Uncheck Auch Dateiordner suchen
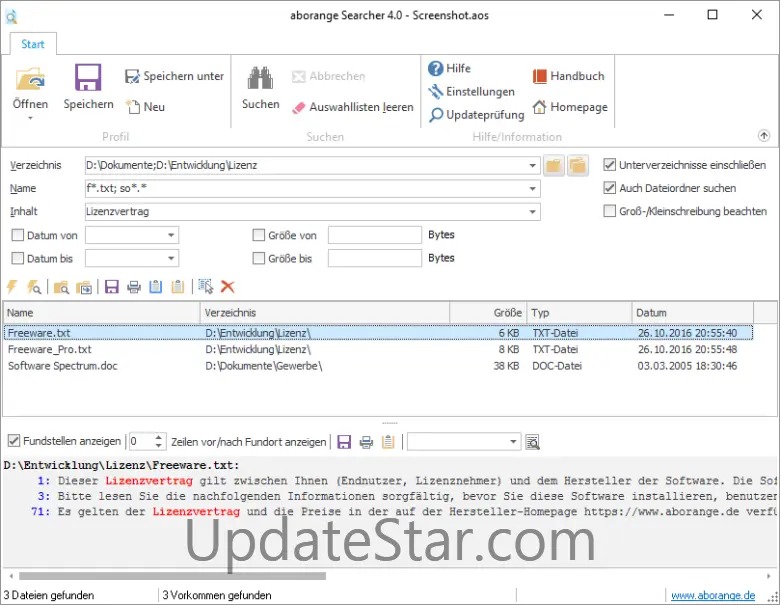 pos(609,188)
